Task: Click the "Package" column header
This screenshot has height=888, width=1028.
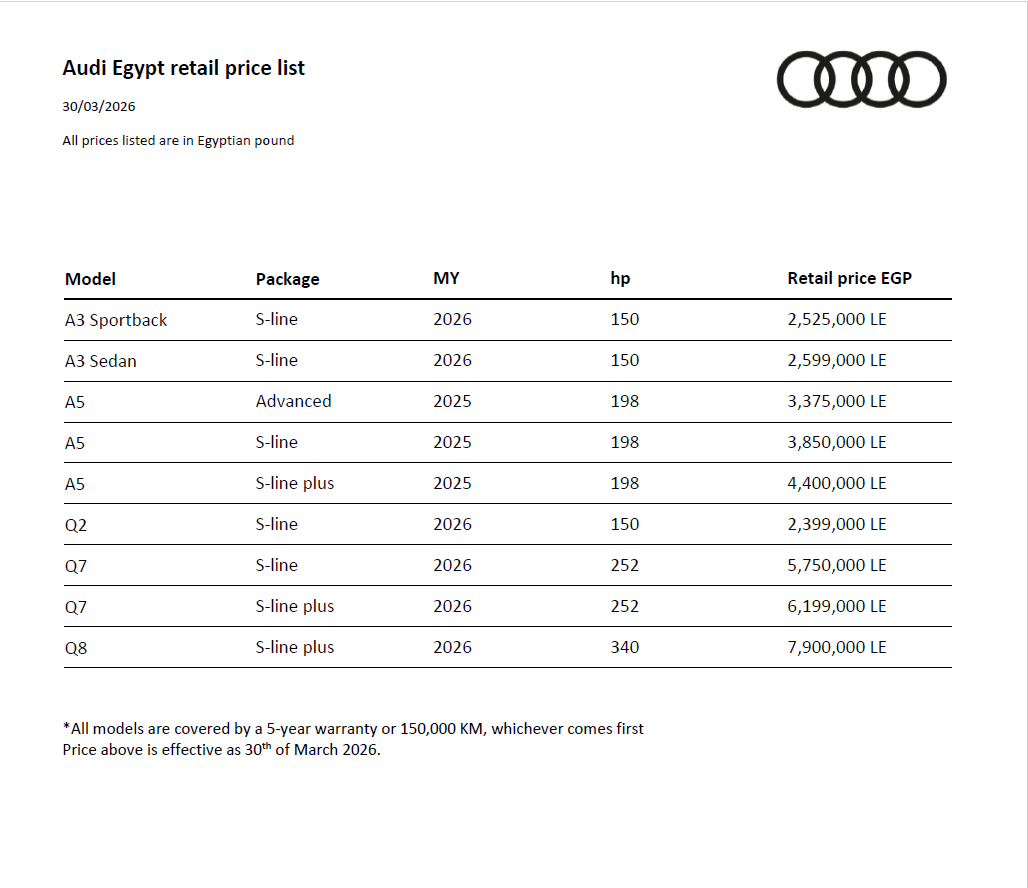Action: coord(287,279)
